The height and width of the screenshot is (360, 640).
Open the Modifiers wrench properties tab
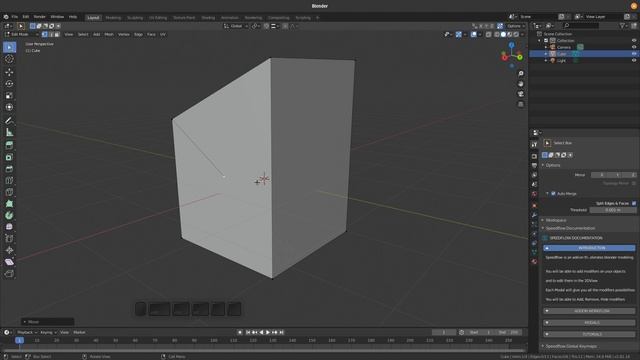tap(534, 215)
